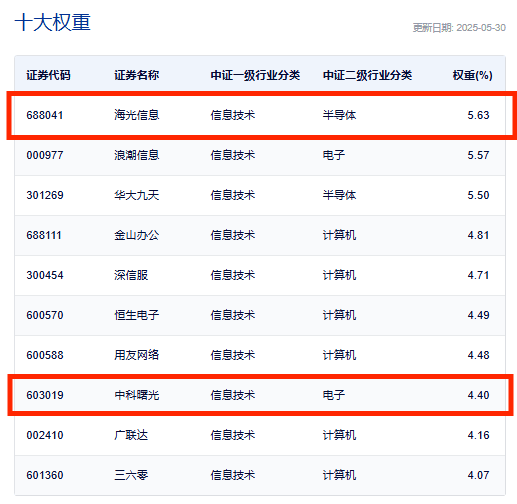Click 半导体 in the 华大九天 row

tap(339, 195)
